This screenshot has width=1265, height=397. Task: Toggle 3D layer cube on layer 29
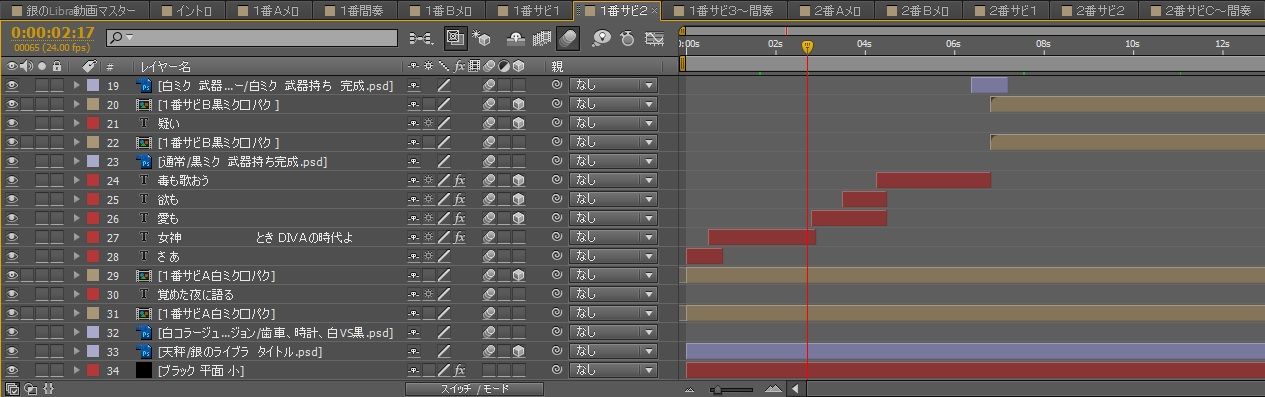[519, 276]
